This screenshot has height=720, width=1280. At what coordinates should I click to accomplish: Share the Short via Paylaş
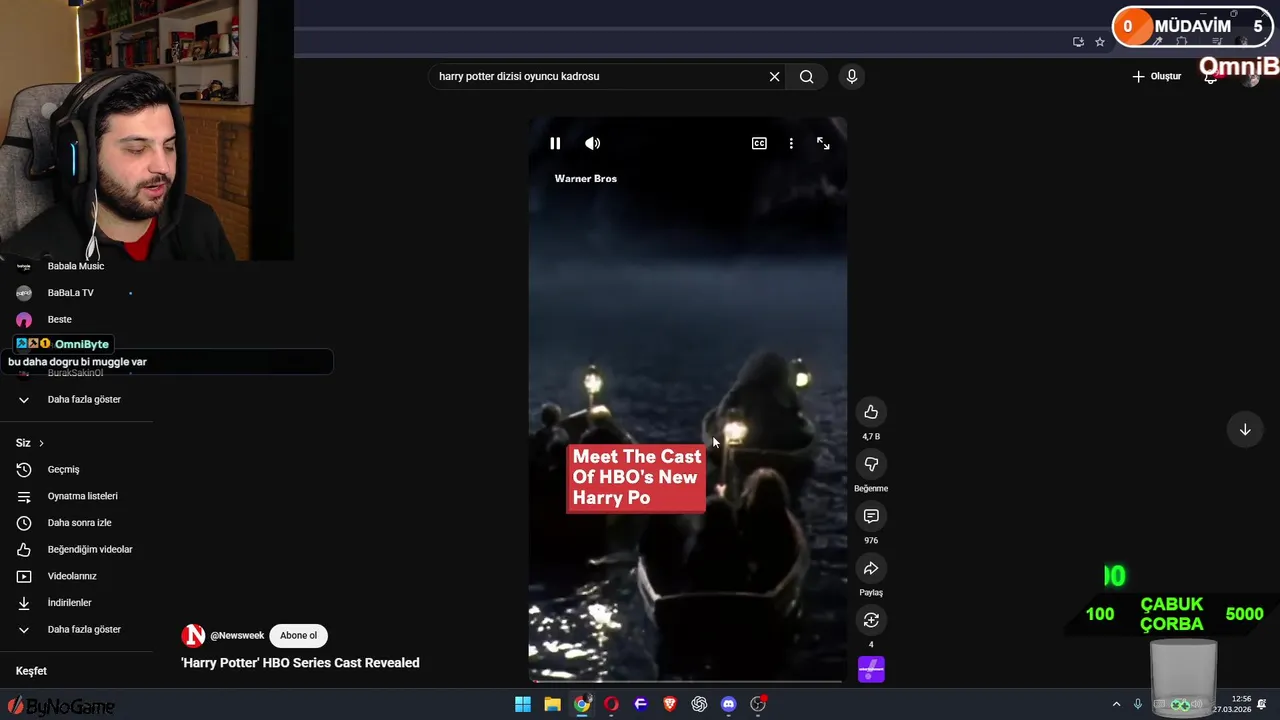(871, 568)
